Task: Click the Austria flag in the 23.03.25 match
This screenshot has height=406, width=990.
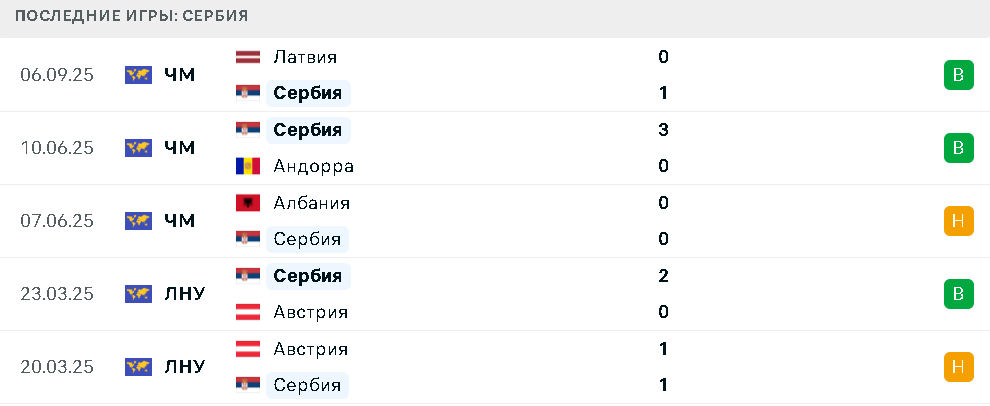Action: (248, 312)
